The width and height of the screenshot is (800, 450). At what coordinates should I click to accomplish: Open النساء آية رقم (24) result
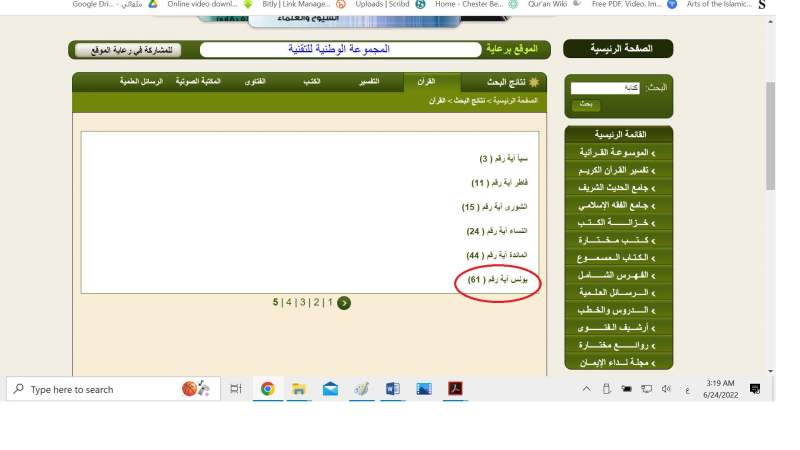(497, 231)
